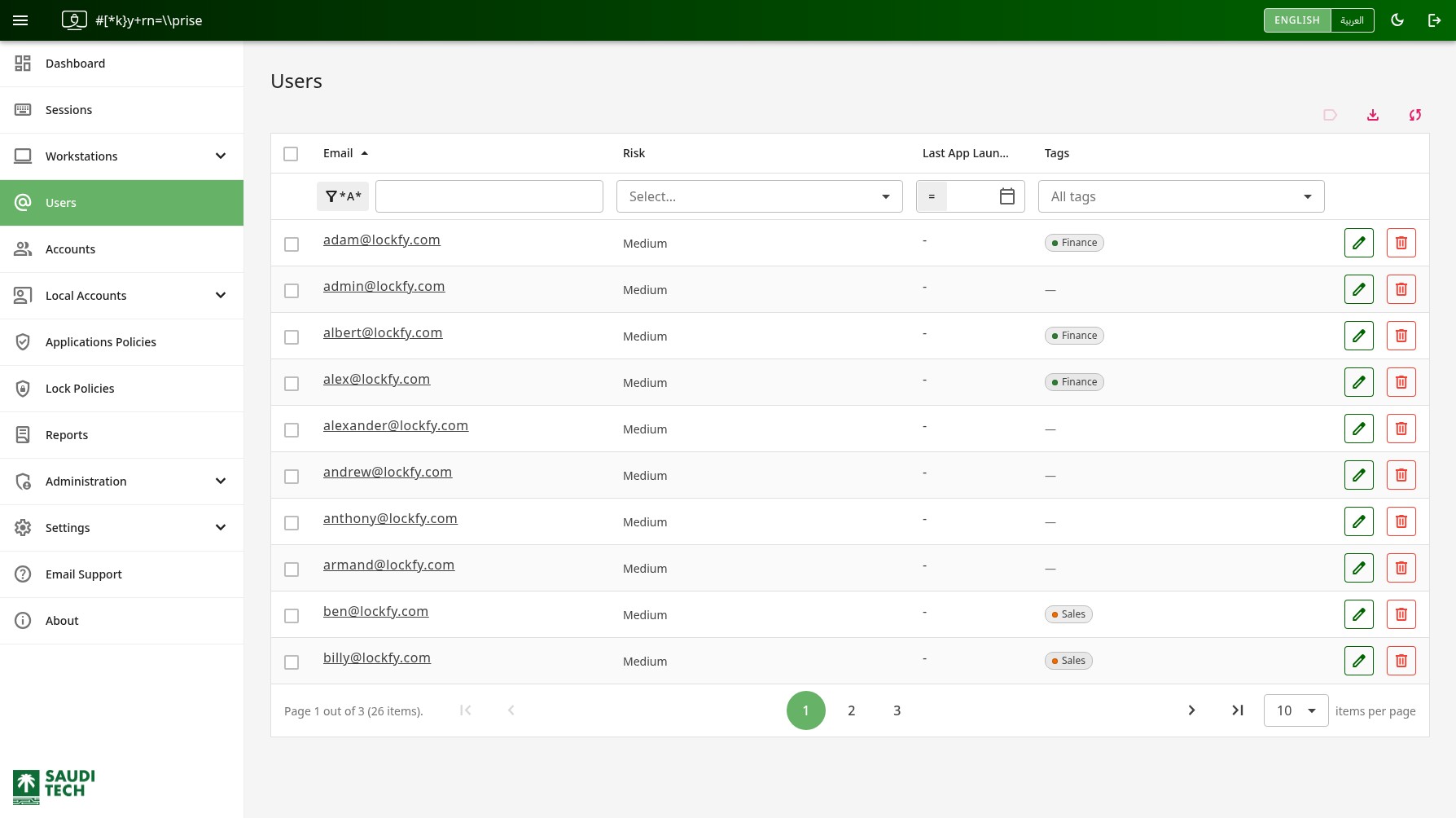Check the andrew@lockfy.com row checkbox
1456x818 pixels.
pyautogui.click(x=292, y=477)
